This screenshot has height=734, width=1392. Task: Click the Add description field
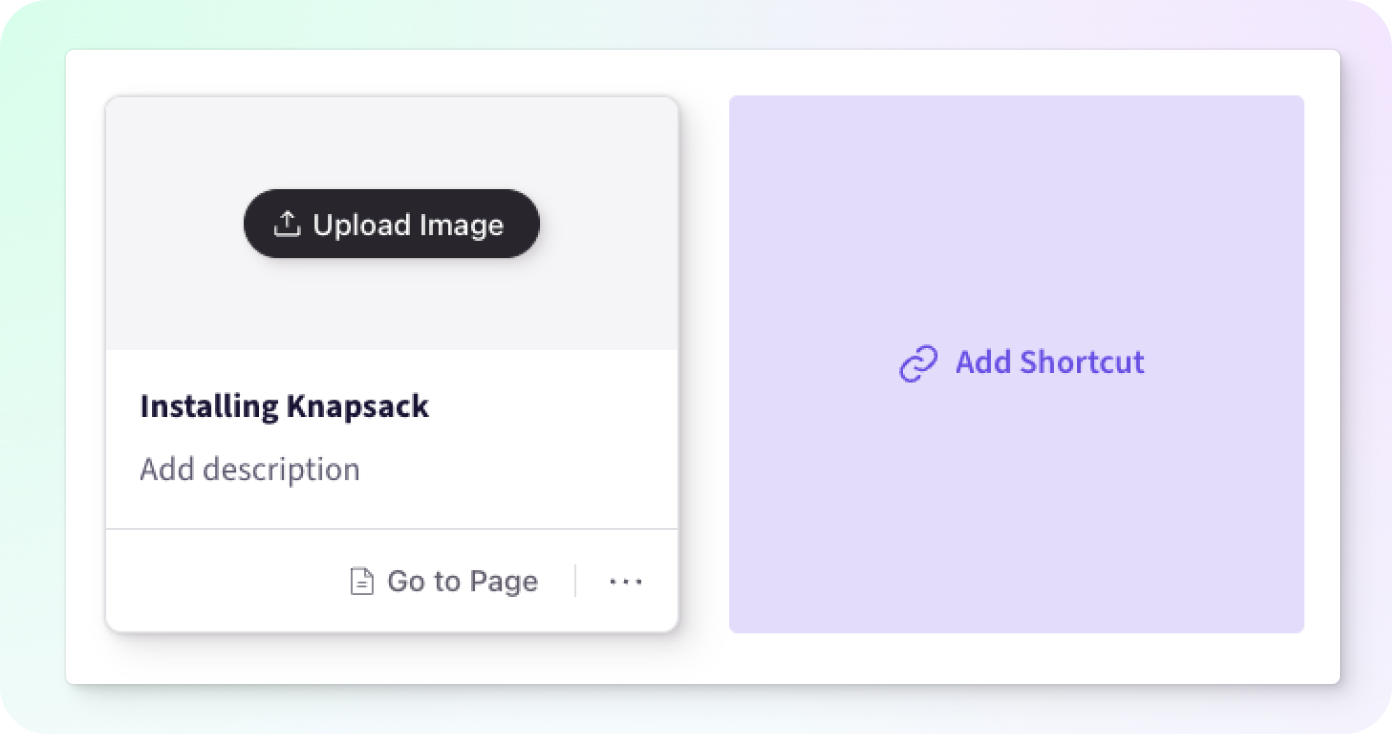pyautogui.click(x=250, y=469)
